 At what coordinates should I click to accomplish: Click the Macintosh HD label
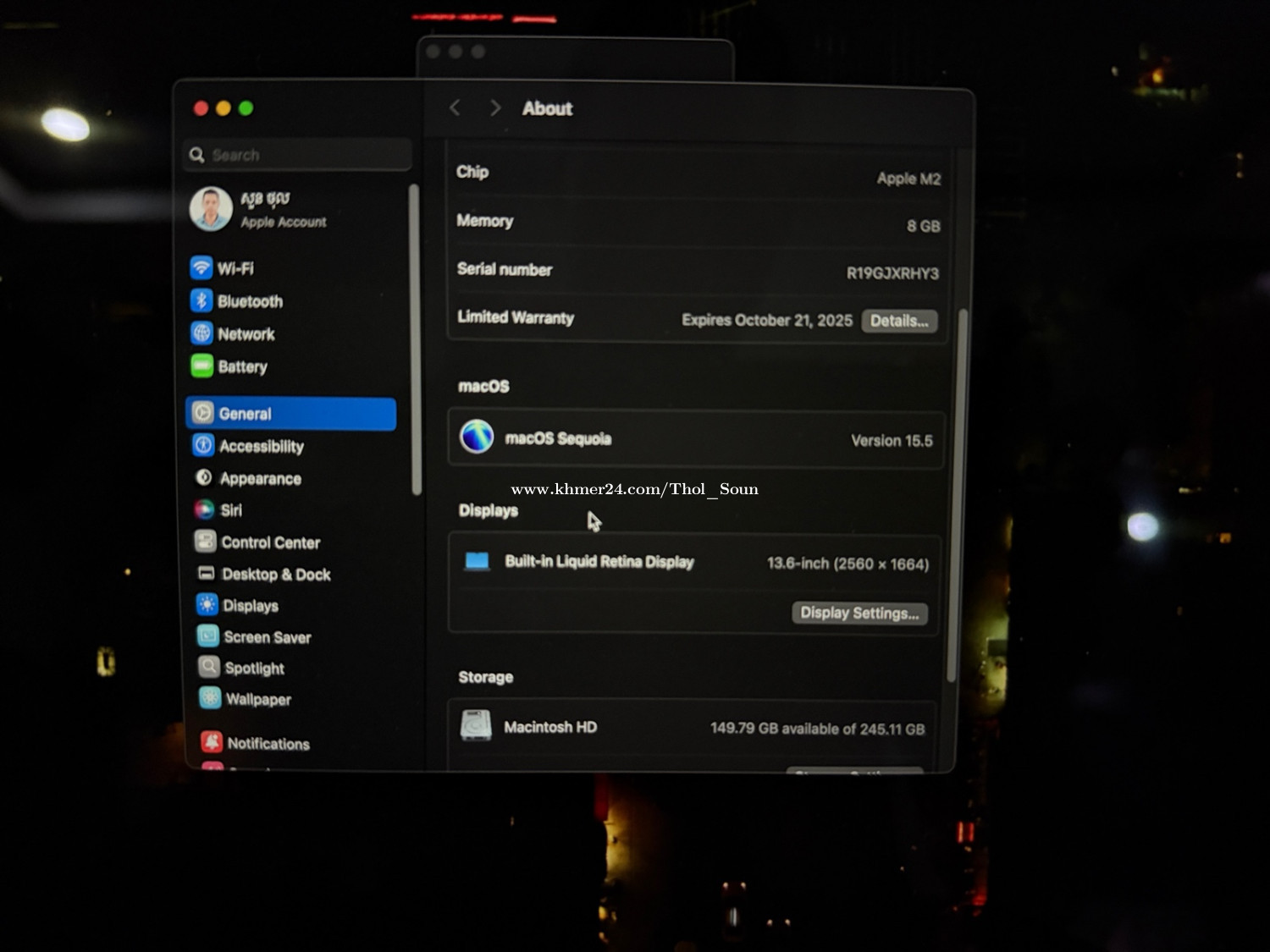point(550,727)
